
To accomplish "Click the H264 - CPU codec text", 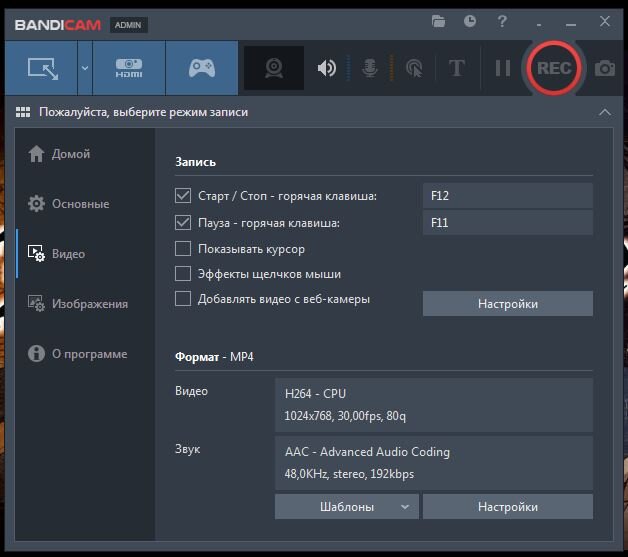I will [x=315, y=394].
